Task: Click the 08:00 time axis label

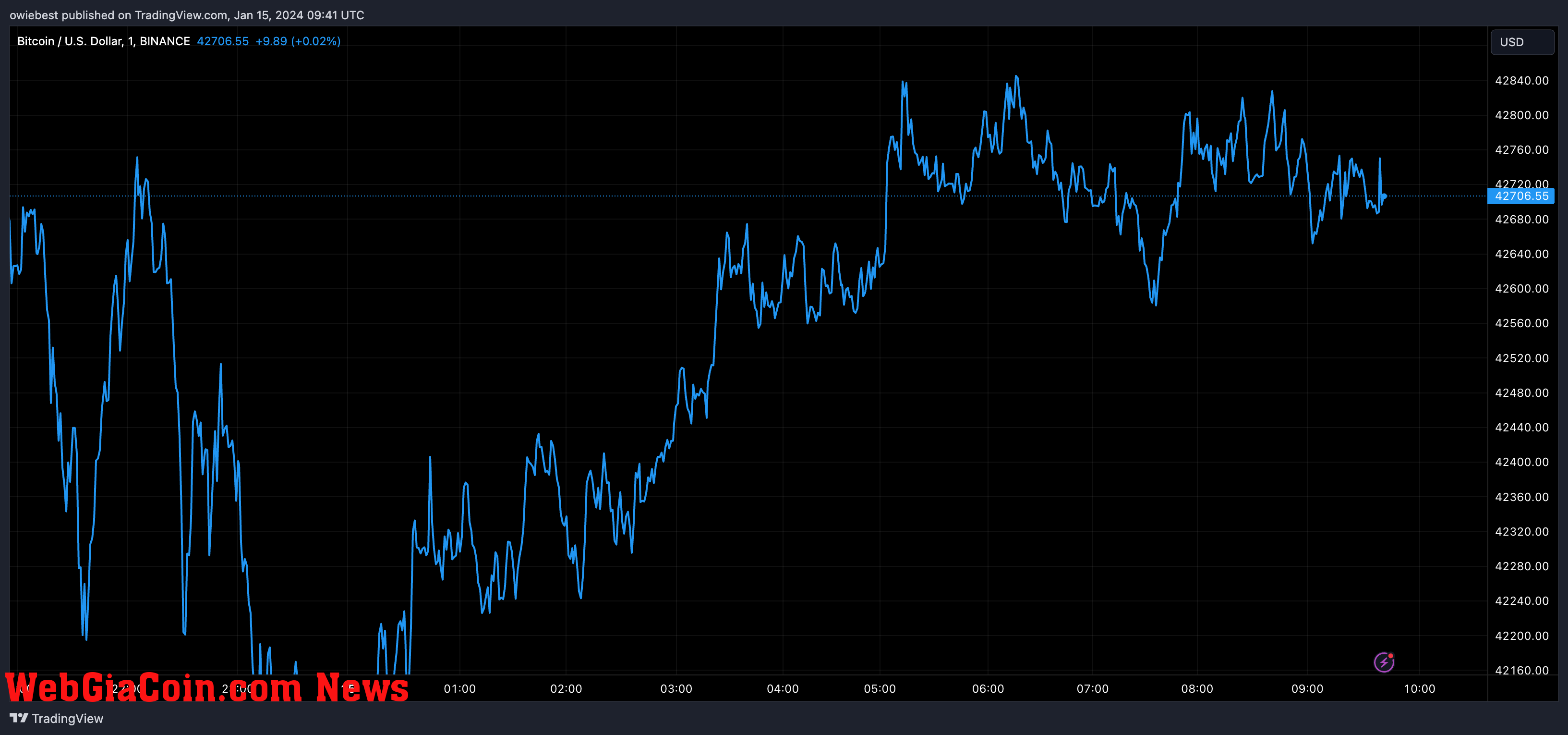Action: (x=1197, y=689)
